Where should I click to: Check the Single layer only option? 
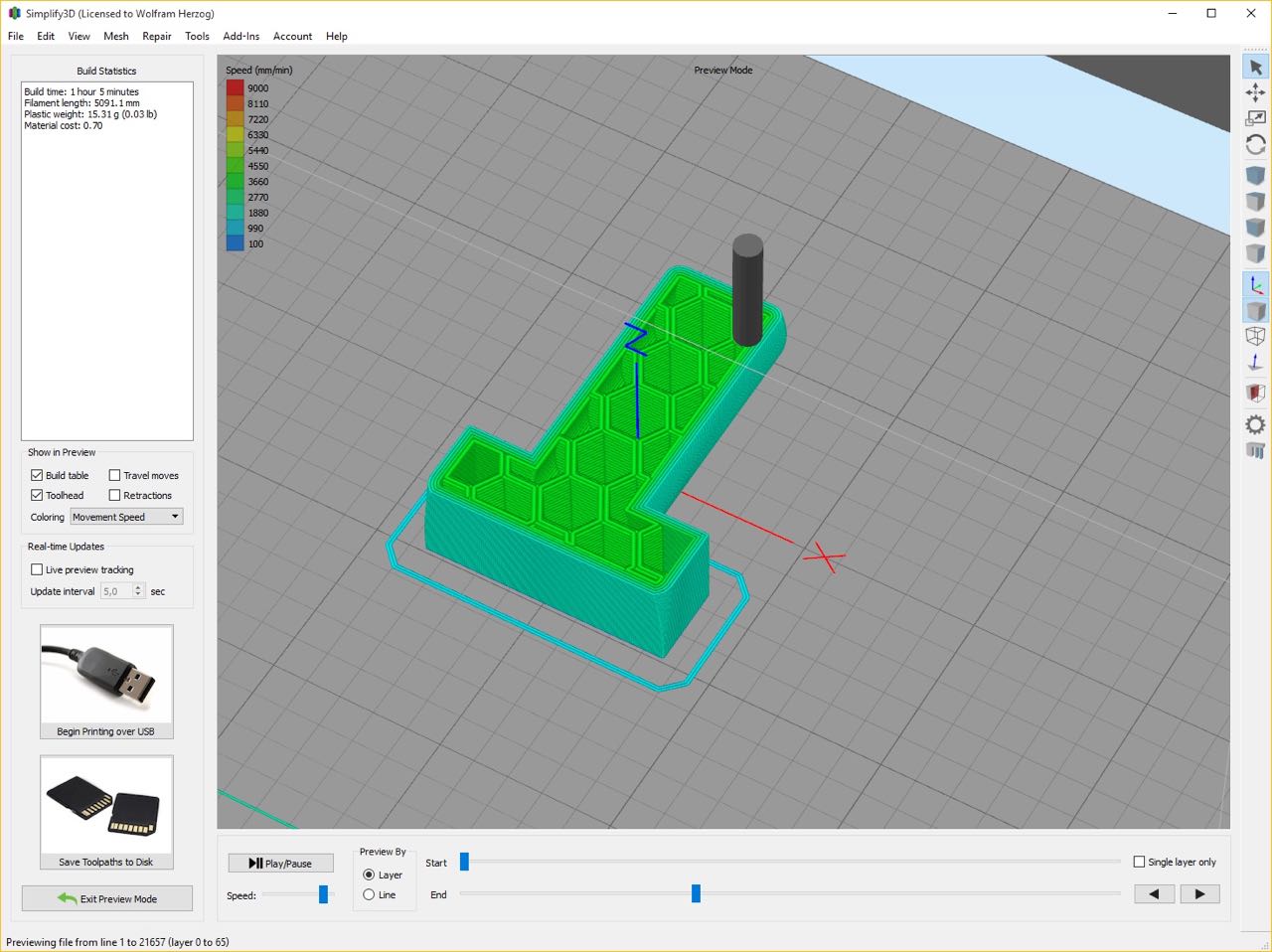click(x=1140, y=863)
